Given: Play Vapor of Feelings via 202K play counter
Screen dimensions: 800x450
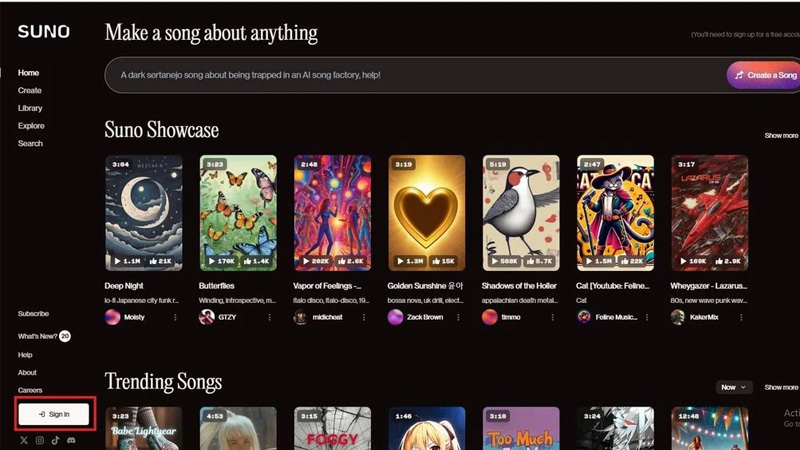Looking at the screenshot, I should (x=316, y=261).
